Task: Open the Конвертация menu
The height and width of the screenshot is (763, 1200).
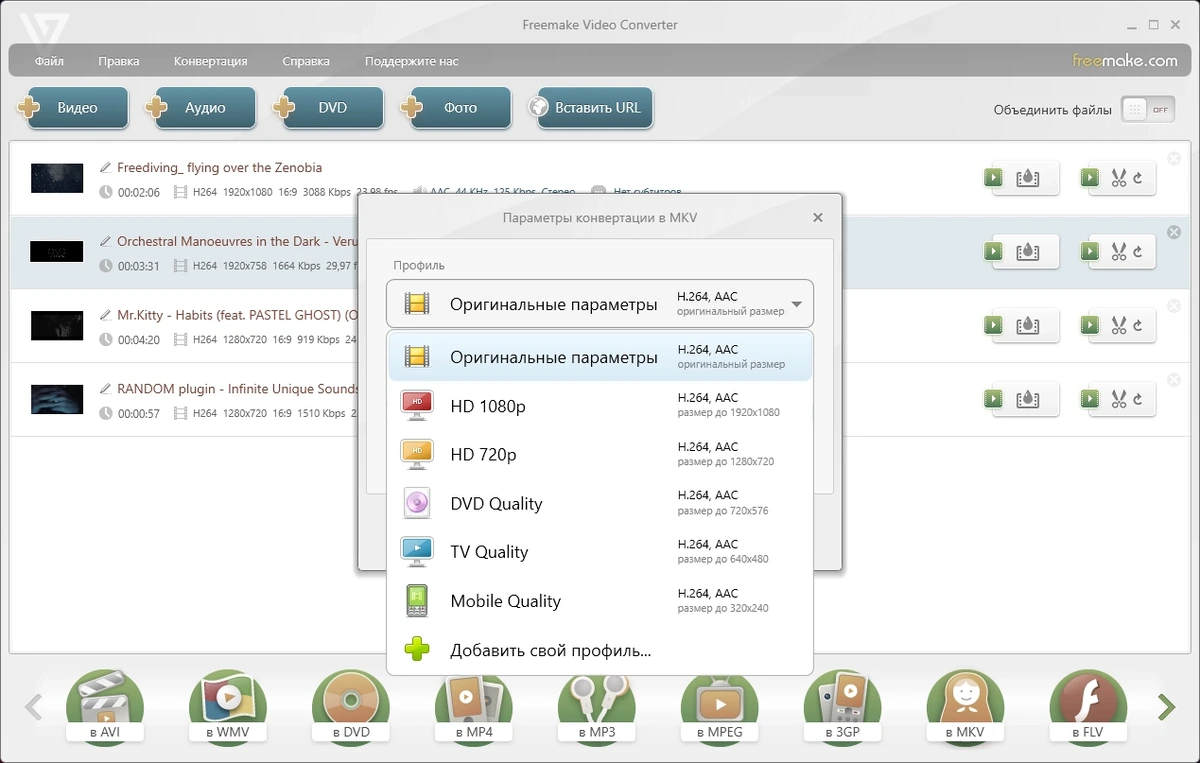Action: tap(210, 61)
